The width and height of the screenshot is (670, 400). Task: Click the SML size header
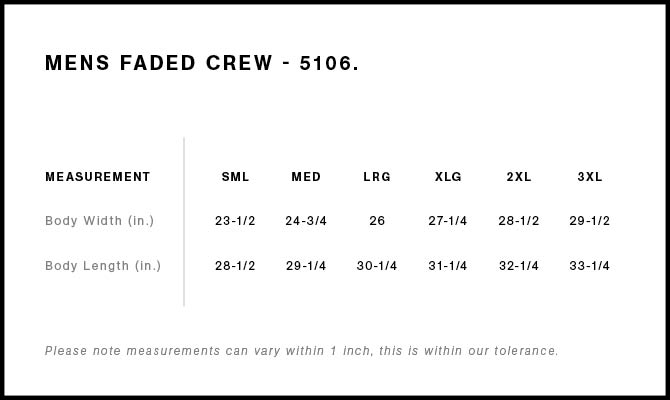235,177
